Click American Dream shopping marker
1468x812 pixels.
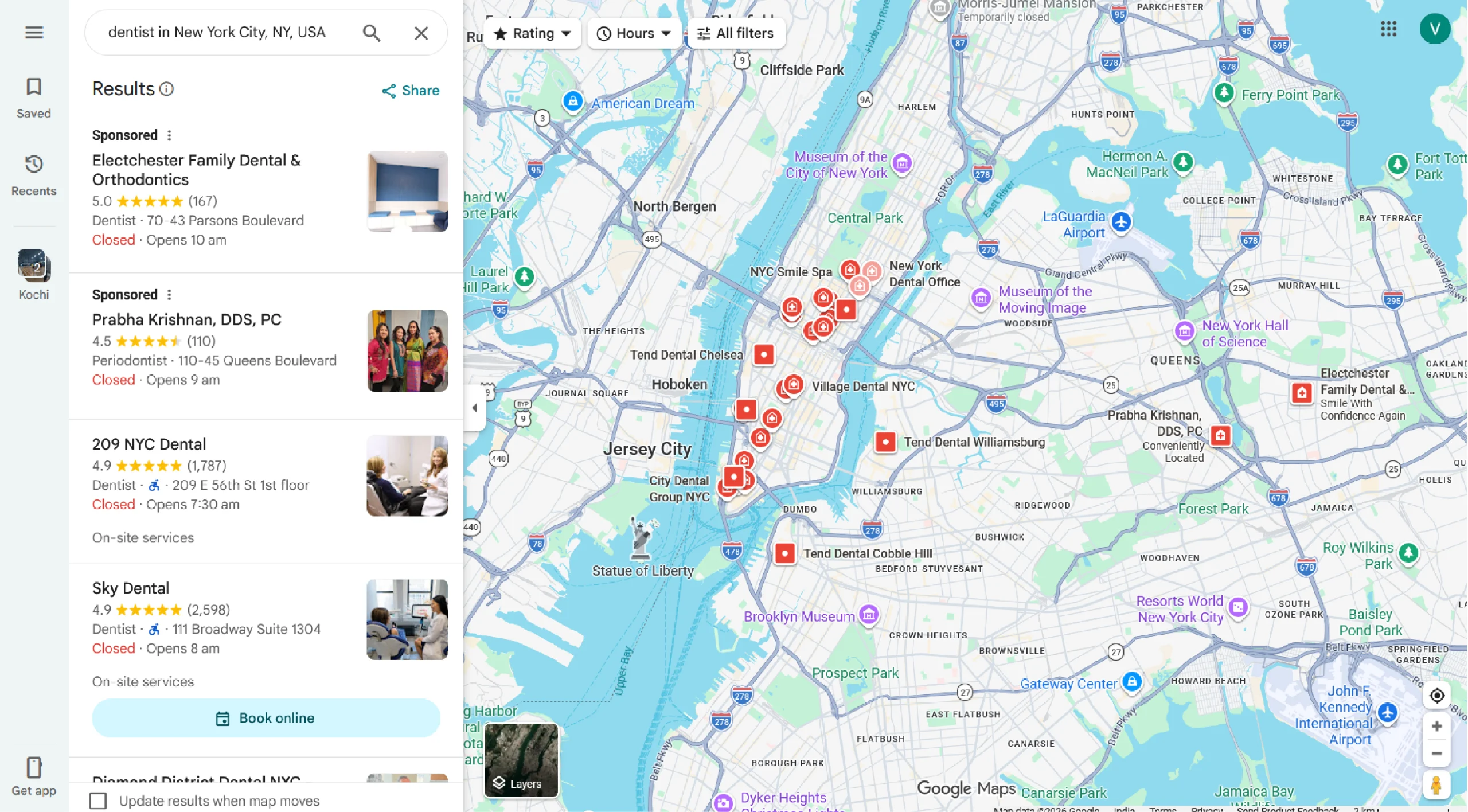click(573, 101)
